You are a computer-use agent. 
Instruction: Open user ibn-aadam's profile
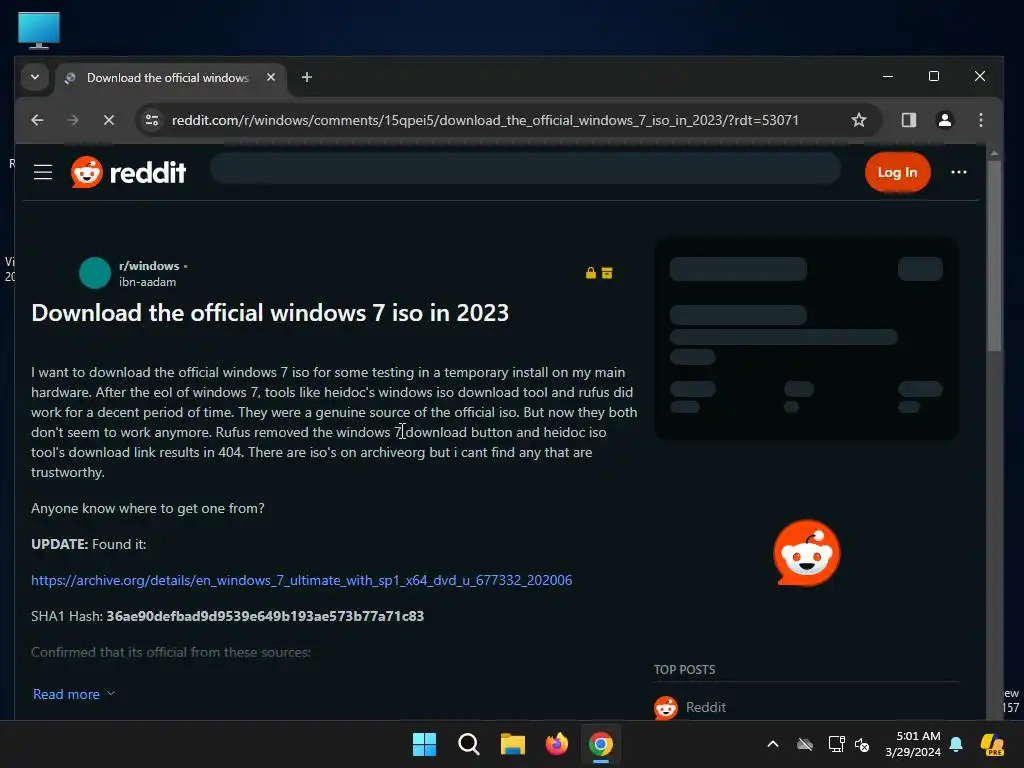[x=148, y=282]
